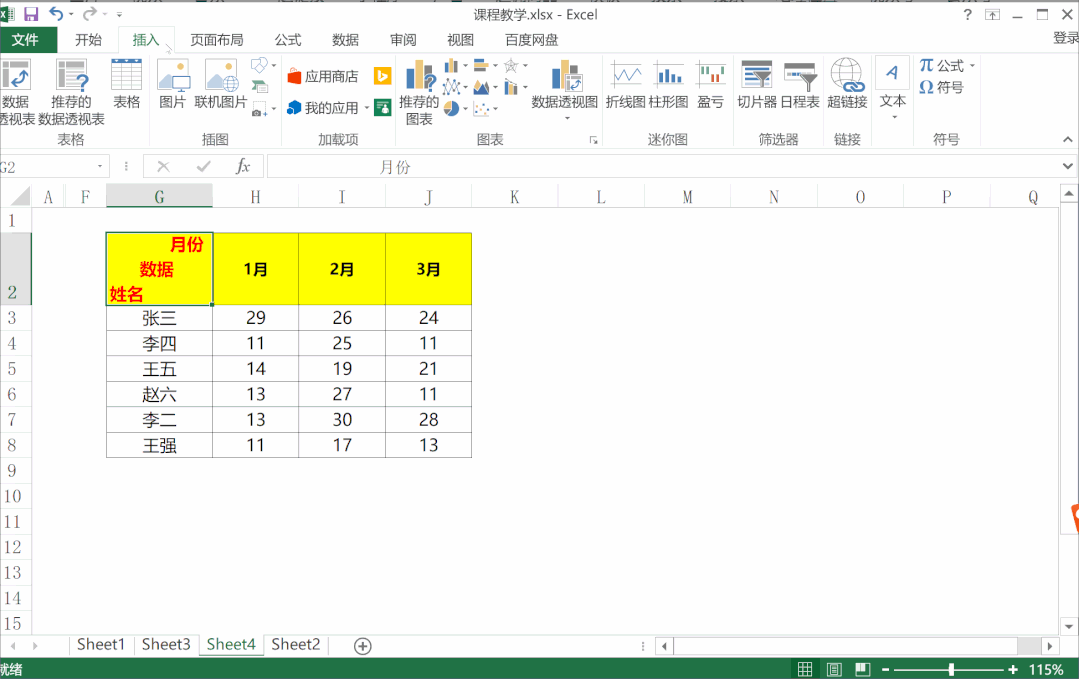This screenshot has height=679, width=1079.
Task: Expand the formula bar
Action: 1067,166
